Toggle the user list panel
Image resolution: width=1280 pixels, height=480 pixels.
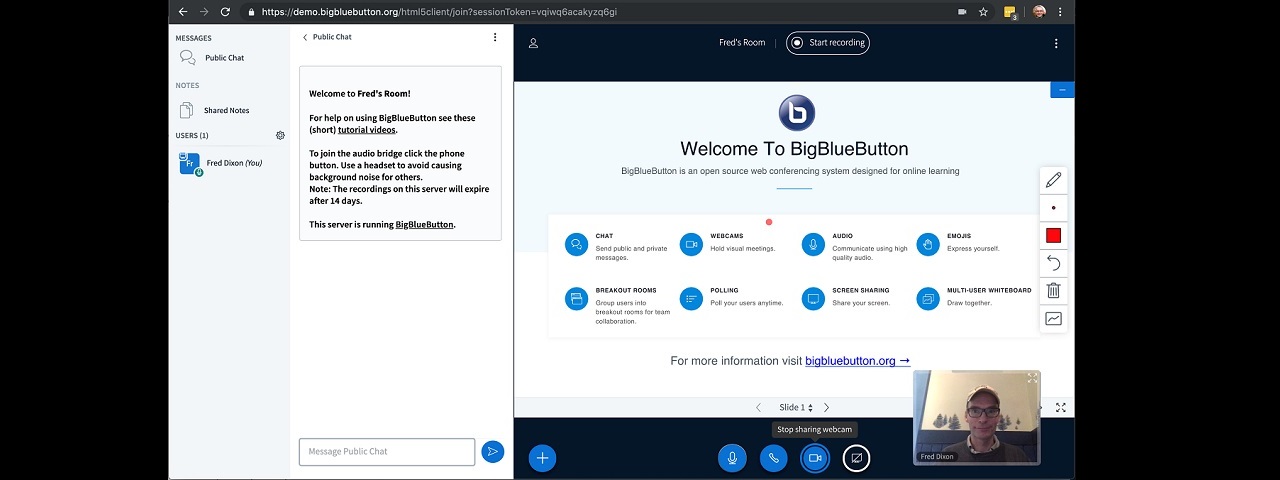tap(533, 43)
